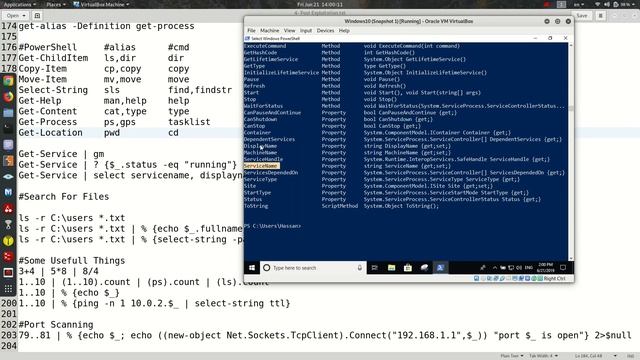The width and height of the screenshot is (640, 360).
Task: Click the PS C:\Users\Hassan> prompt line
Action: point(272,226)
